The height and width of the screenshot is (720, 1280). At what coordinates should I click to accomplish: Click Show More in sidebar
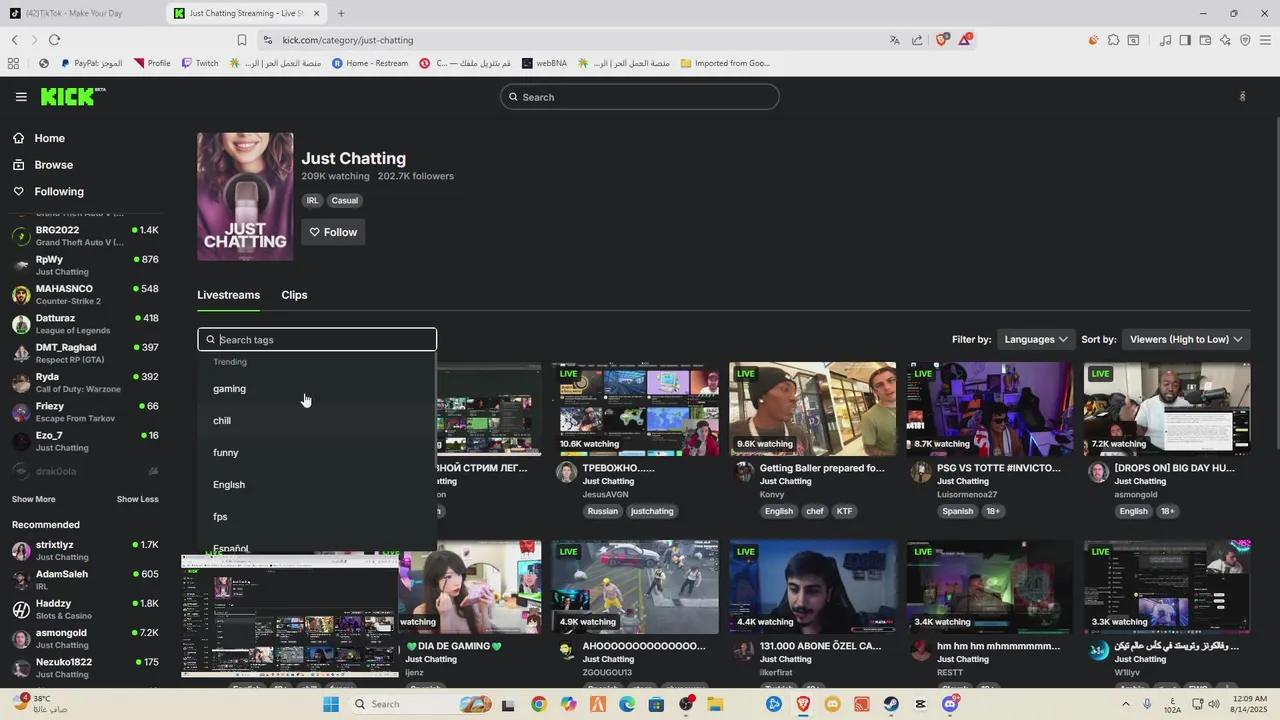[34, 499]
